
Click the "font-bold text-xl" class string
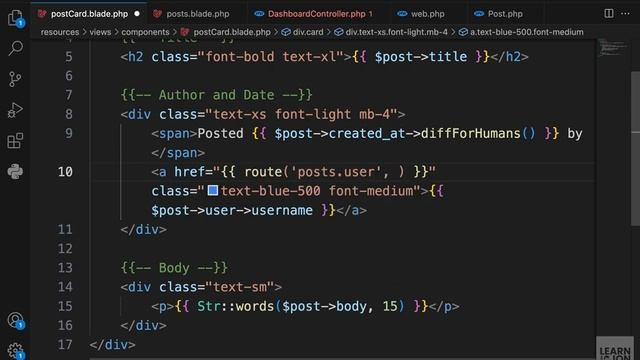tap(271, 57)
